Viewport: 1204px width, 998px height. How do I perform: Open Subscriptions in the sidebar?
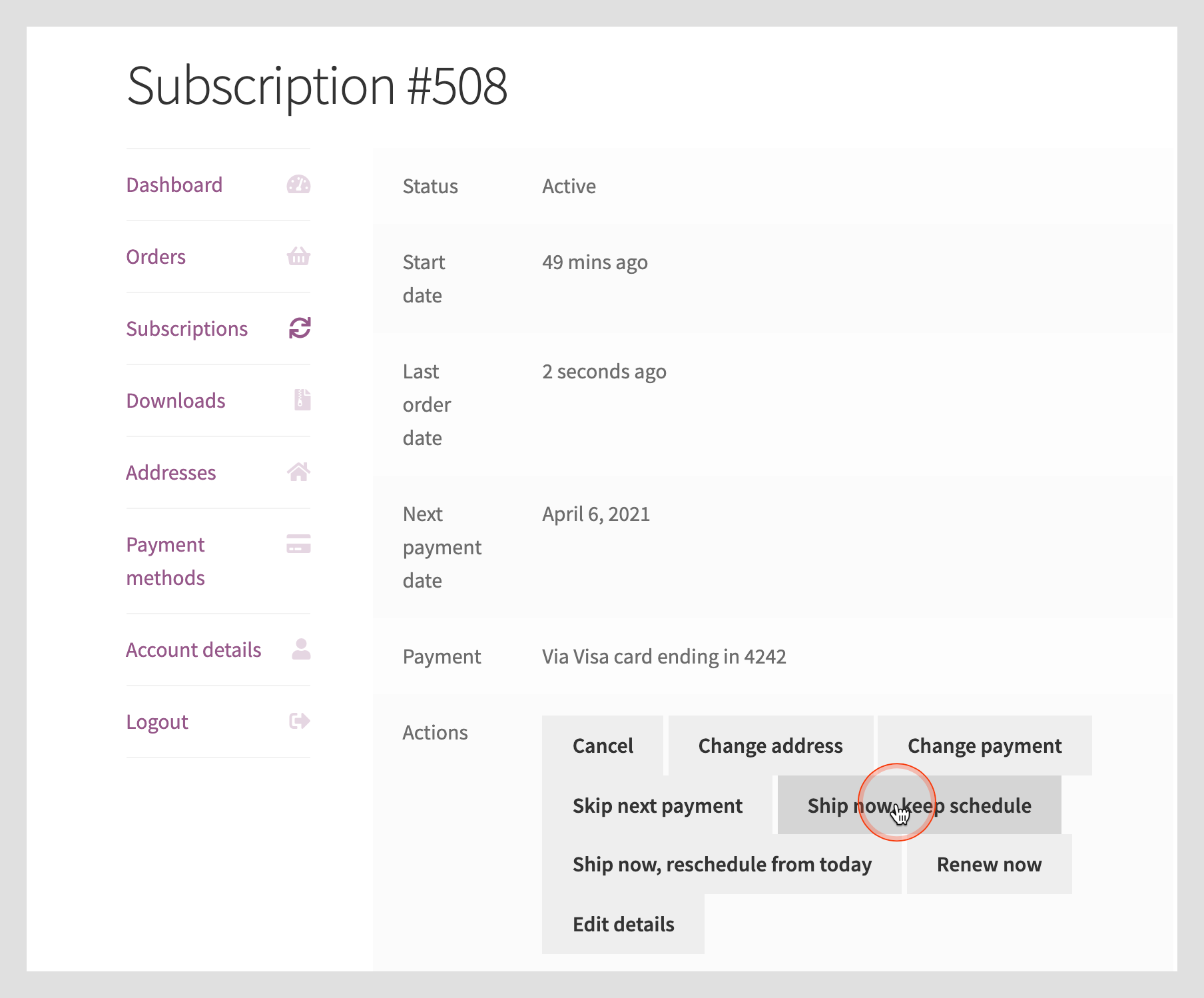(187, 328)
